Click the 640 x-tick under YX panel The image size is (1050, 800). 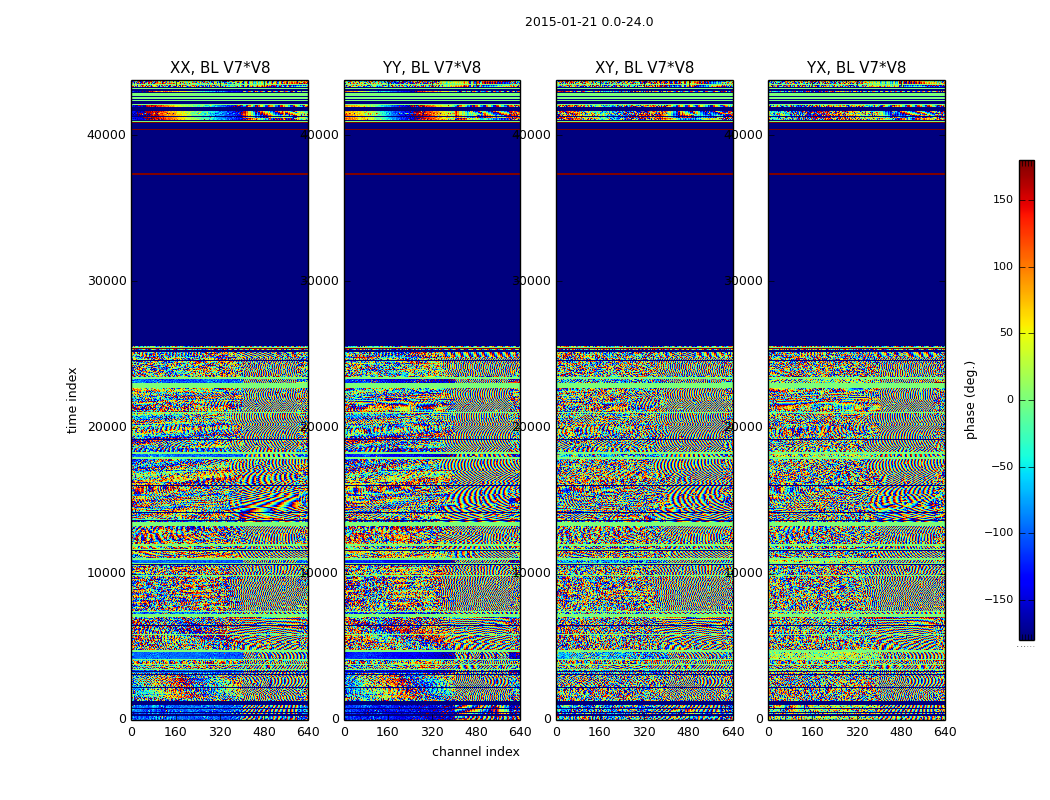tap(945, 732)
